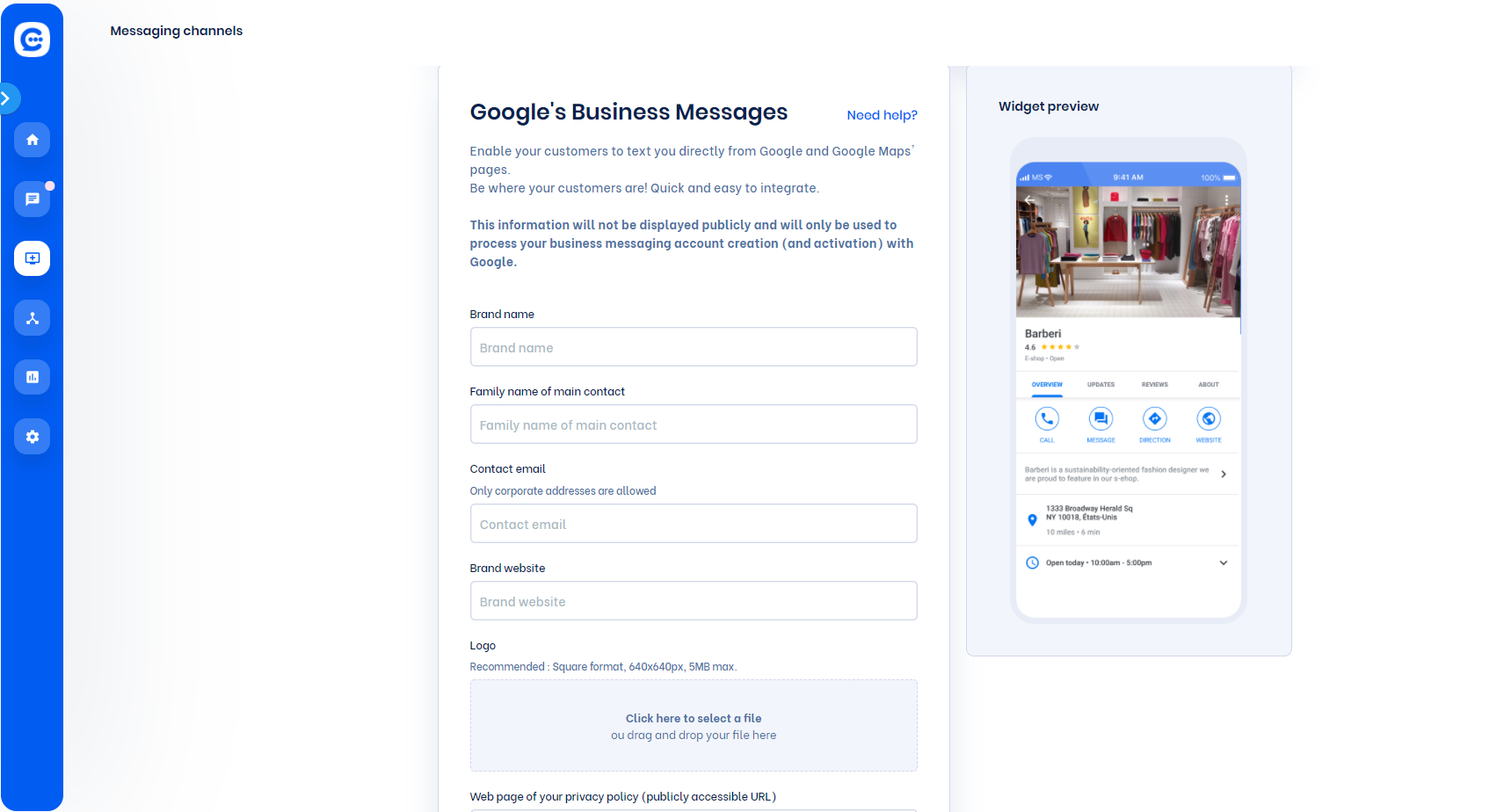Click the store photo in widget preview

1129,250
